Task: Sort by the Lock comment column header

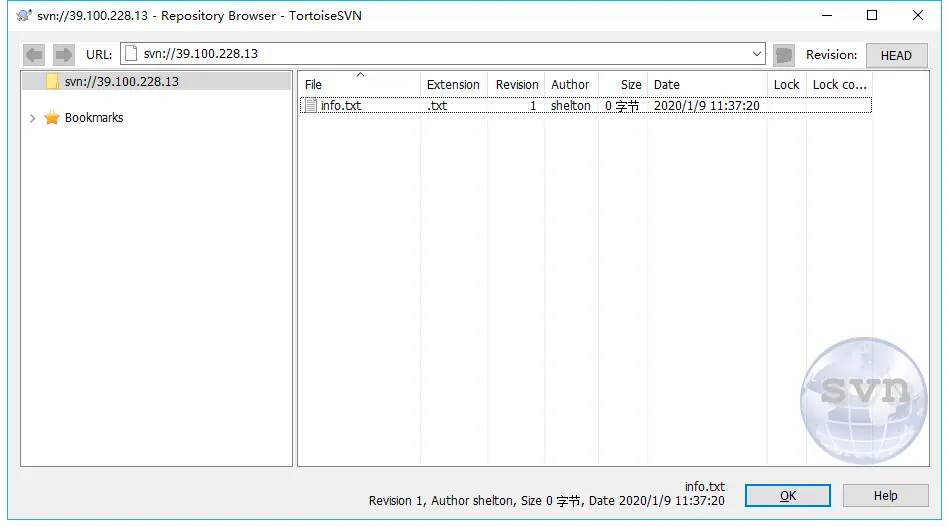Action: click(839, 85)
